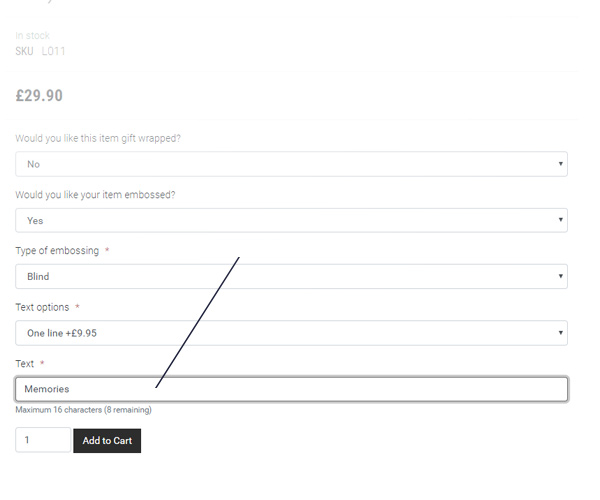Viewport: 600px width, 500px height.
Task: Open the Text options One line dropdown
Action: 291,333
